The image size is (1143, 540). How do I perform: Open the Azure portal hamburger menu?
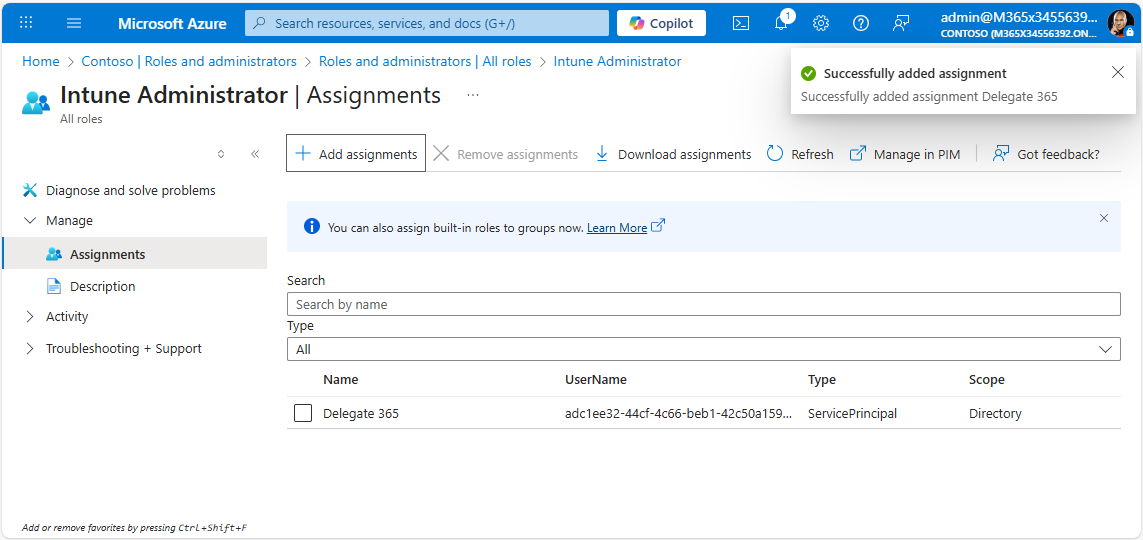point(74,23)
